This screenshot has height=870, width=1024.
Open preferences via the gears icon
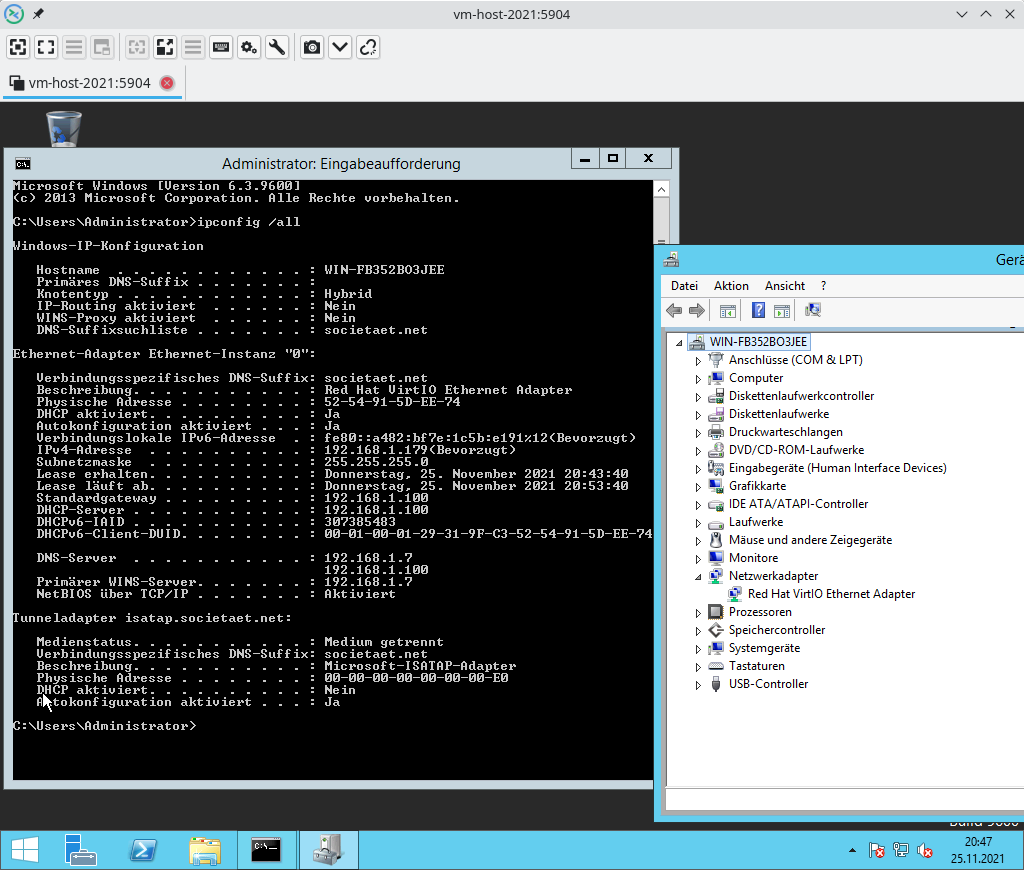tap(249, 47)
